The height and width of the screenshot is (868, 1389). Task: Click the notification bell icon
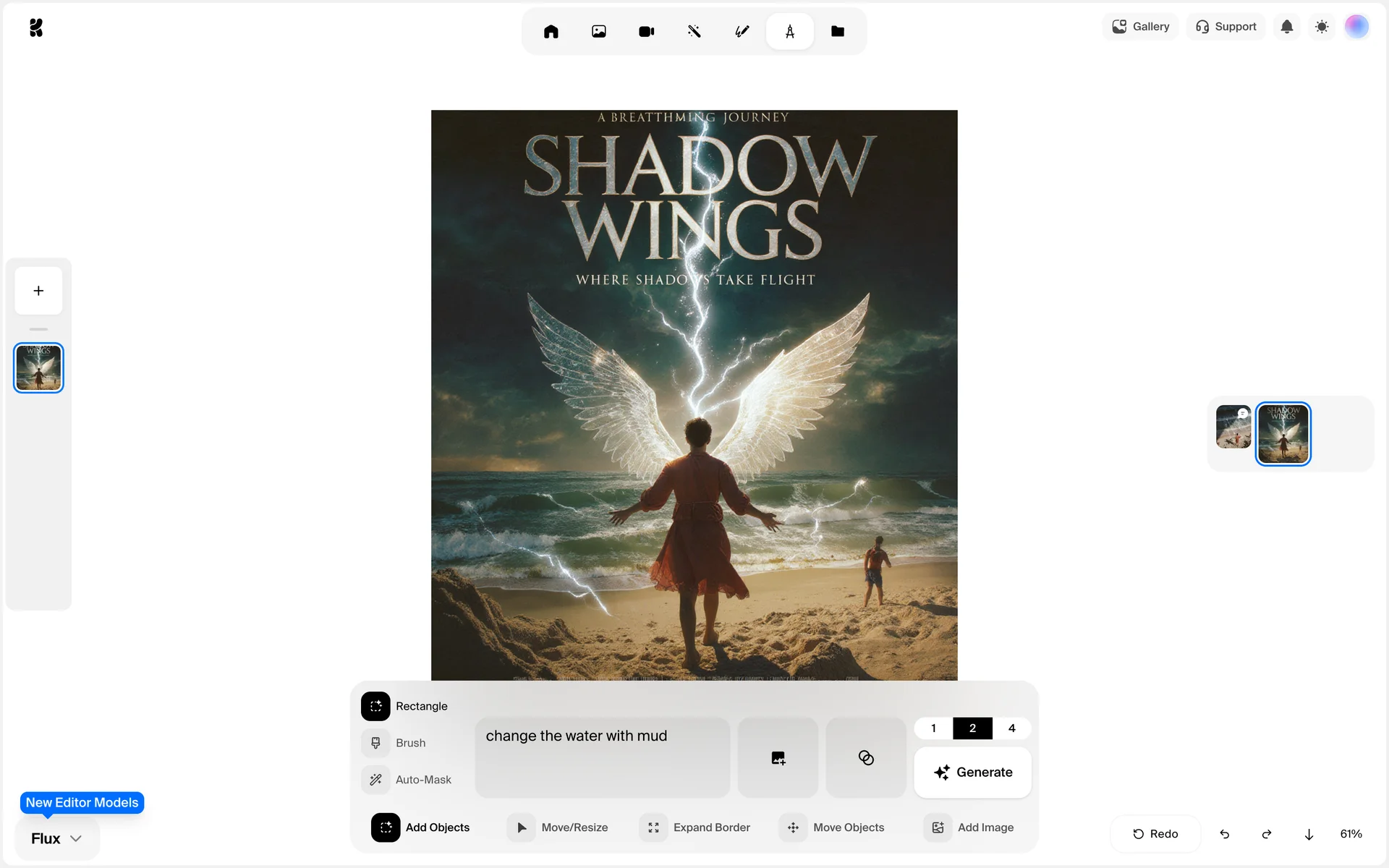1286,27
